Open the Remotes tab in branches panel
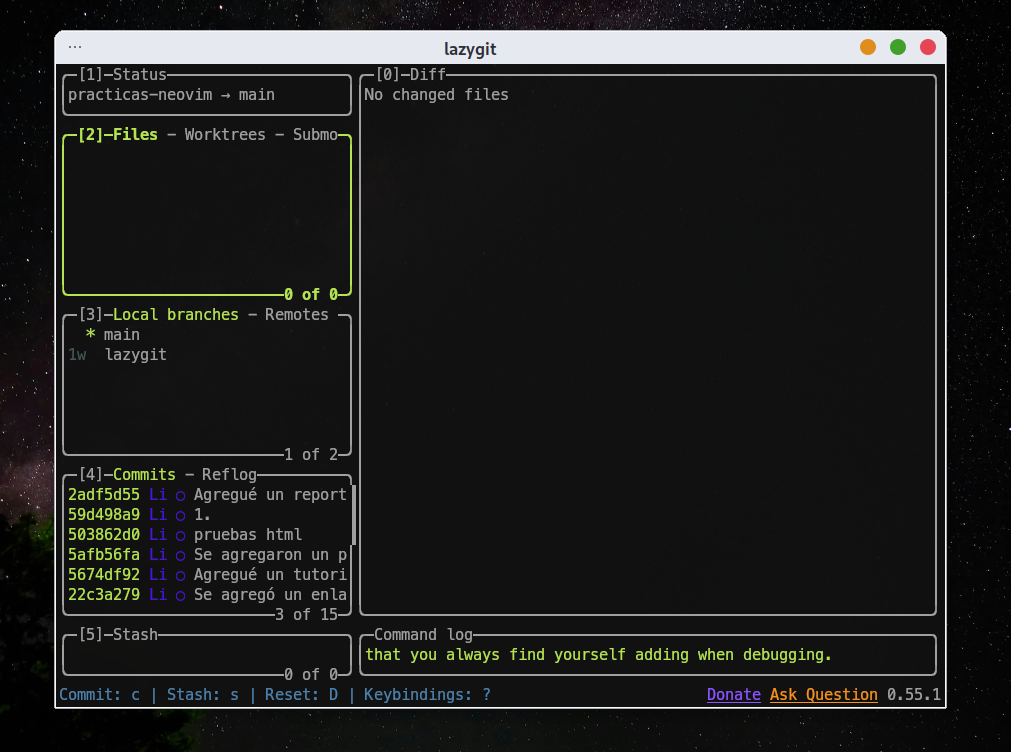The image size is (1011, 752). coord(296,314)
